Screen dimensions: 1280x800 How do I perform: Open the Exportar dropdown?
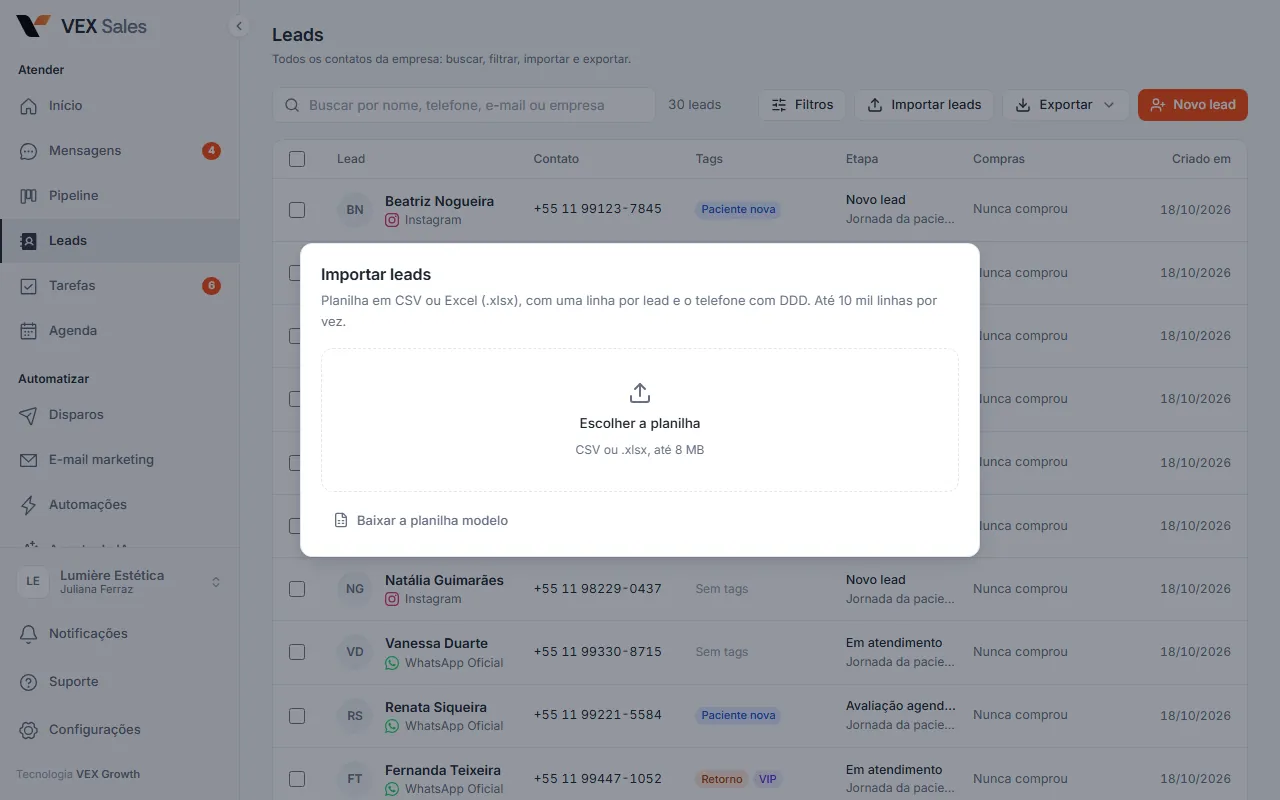1065,105
